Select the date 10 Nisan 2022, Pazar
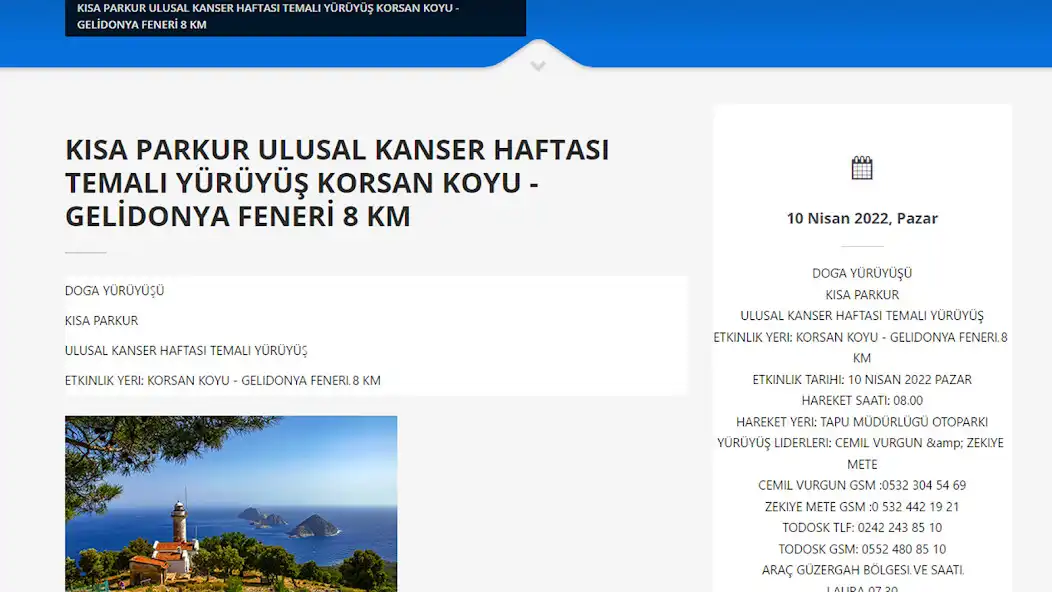Screen dimensions: 1052x592 (x=862, y=218)
